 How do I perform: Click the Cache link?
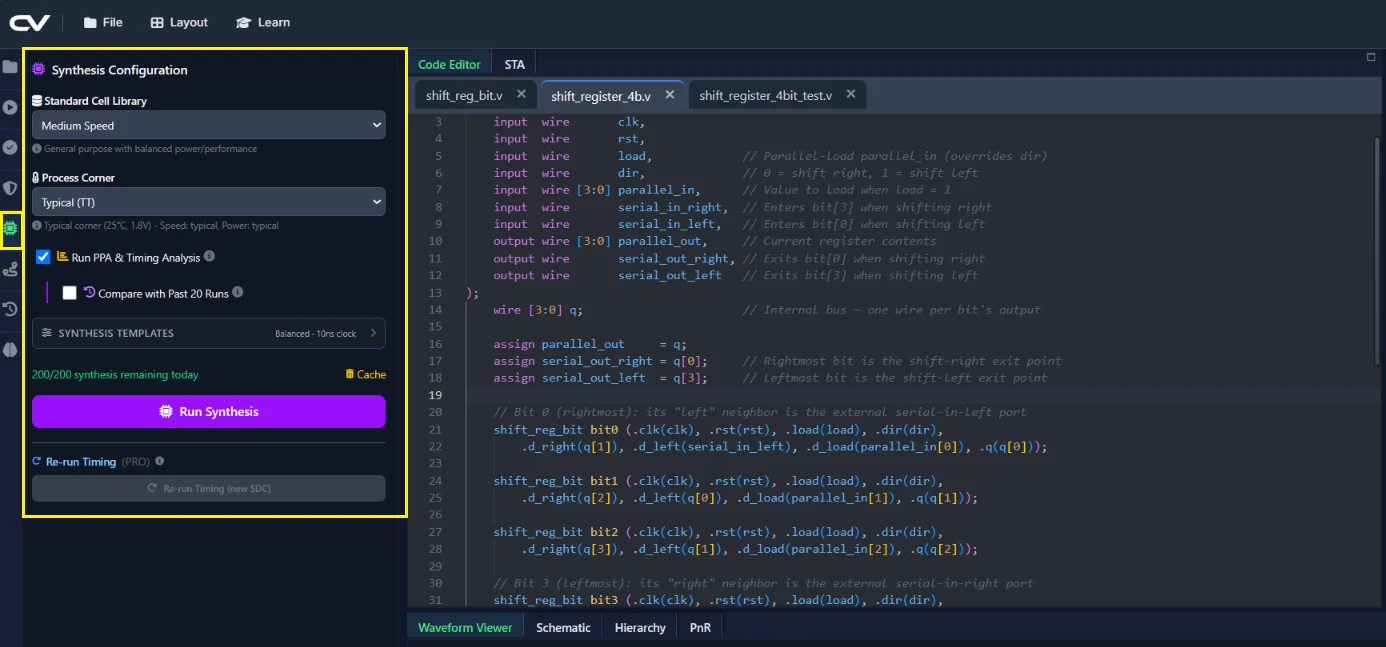click(365, 375)
